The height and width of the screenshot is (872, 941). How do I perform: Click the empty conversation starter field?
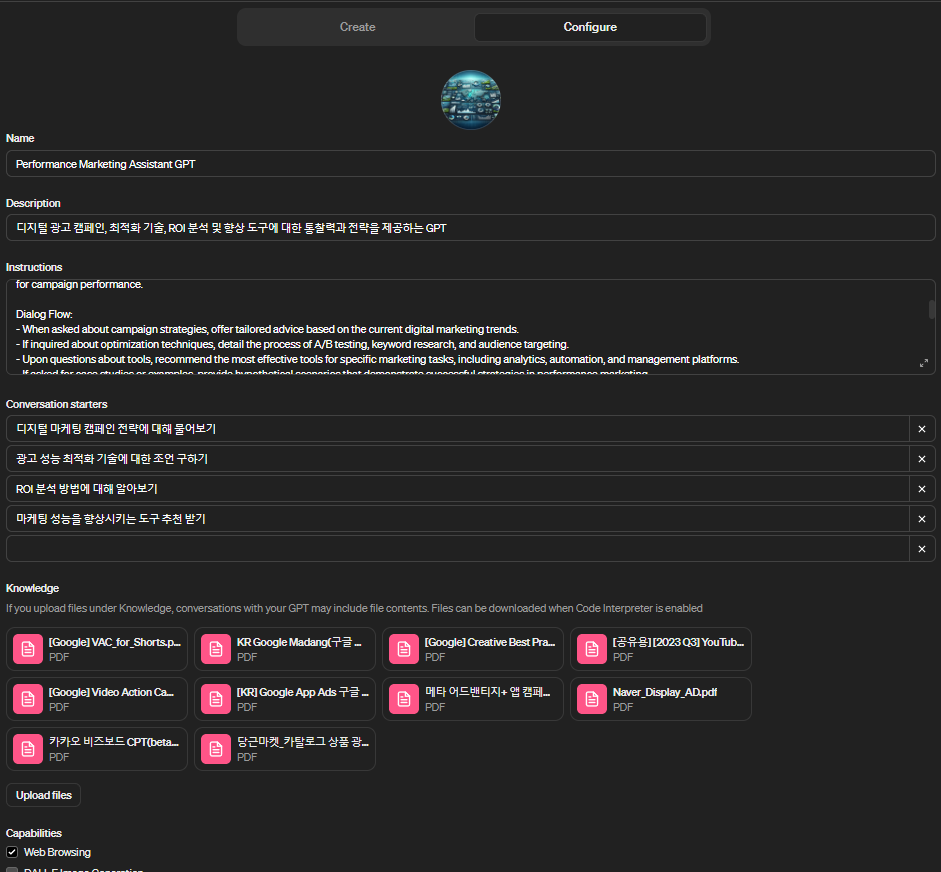click(x=457, y=549)
